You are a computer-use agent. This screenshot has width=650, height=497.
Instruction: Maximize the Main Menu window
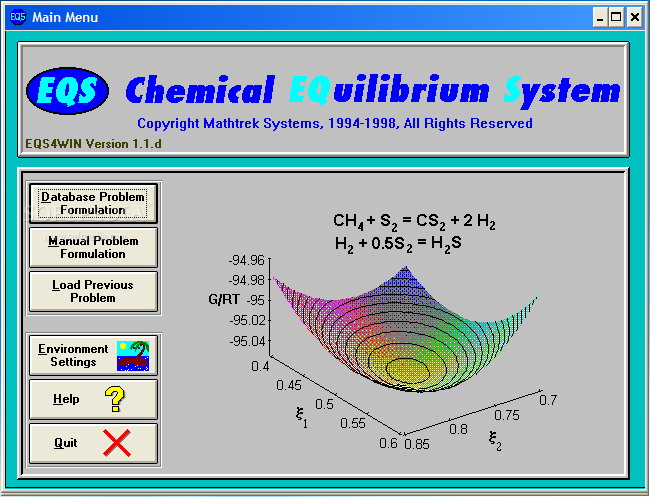(x=616, y=17)
